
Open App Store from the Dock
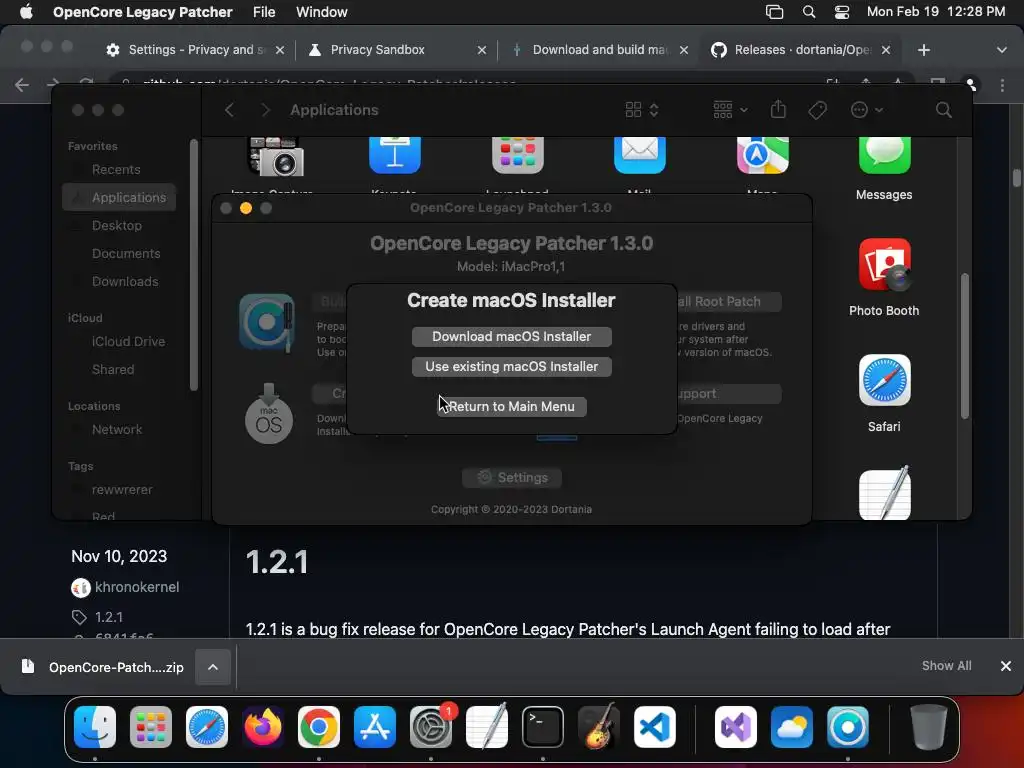click(375, 727)
